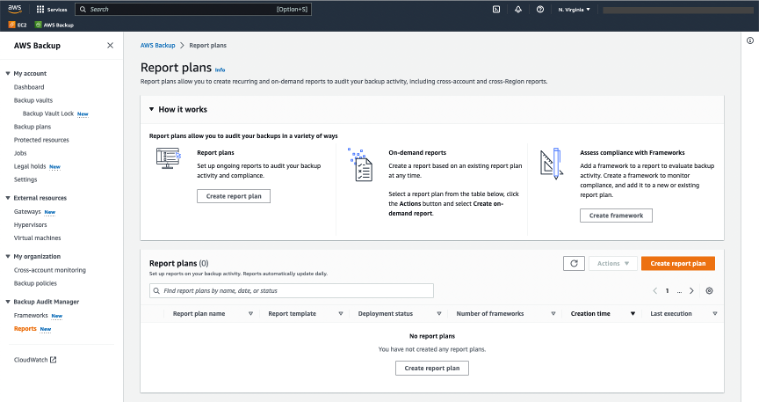Open the AWS Backup shortcut in favorites bar
Viewport: 760px width, 402px height.
54,25
